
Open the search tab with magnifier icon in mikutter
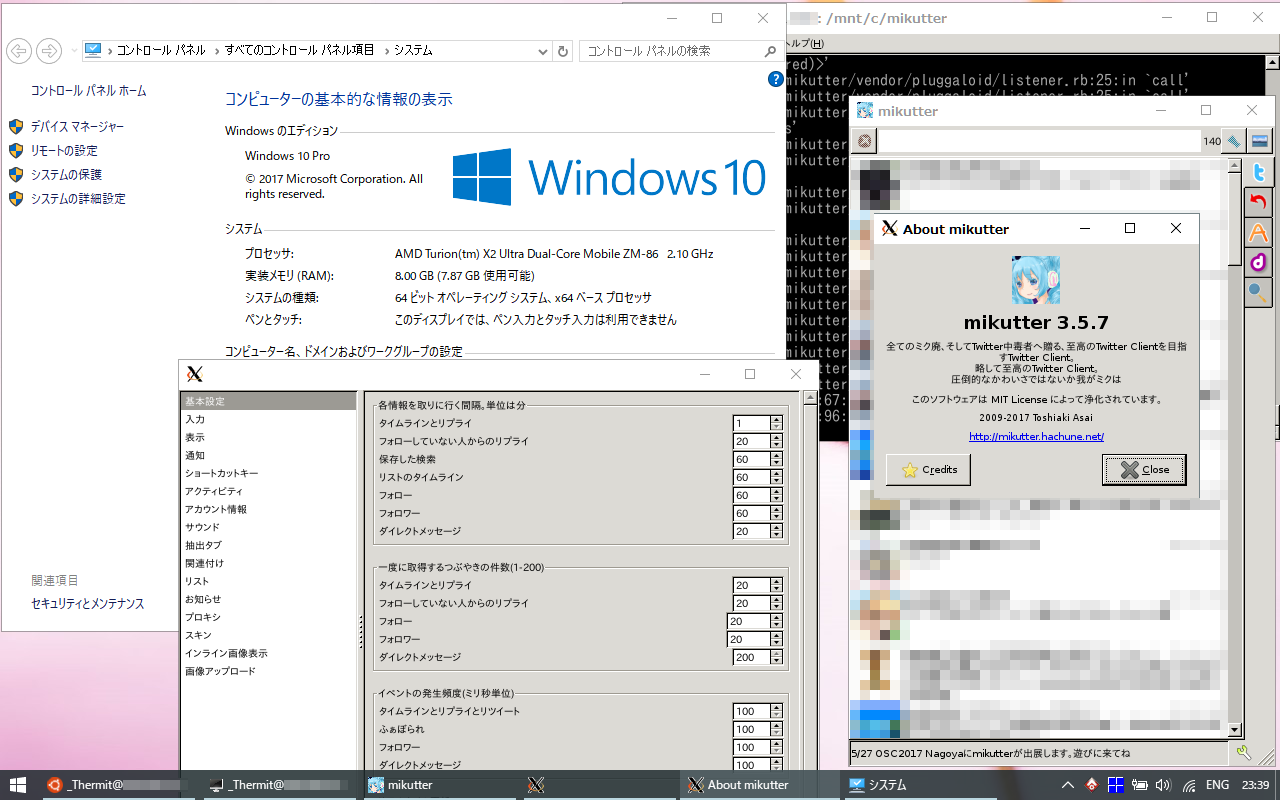(x=1259, y=292)
